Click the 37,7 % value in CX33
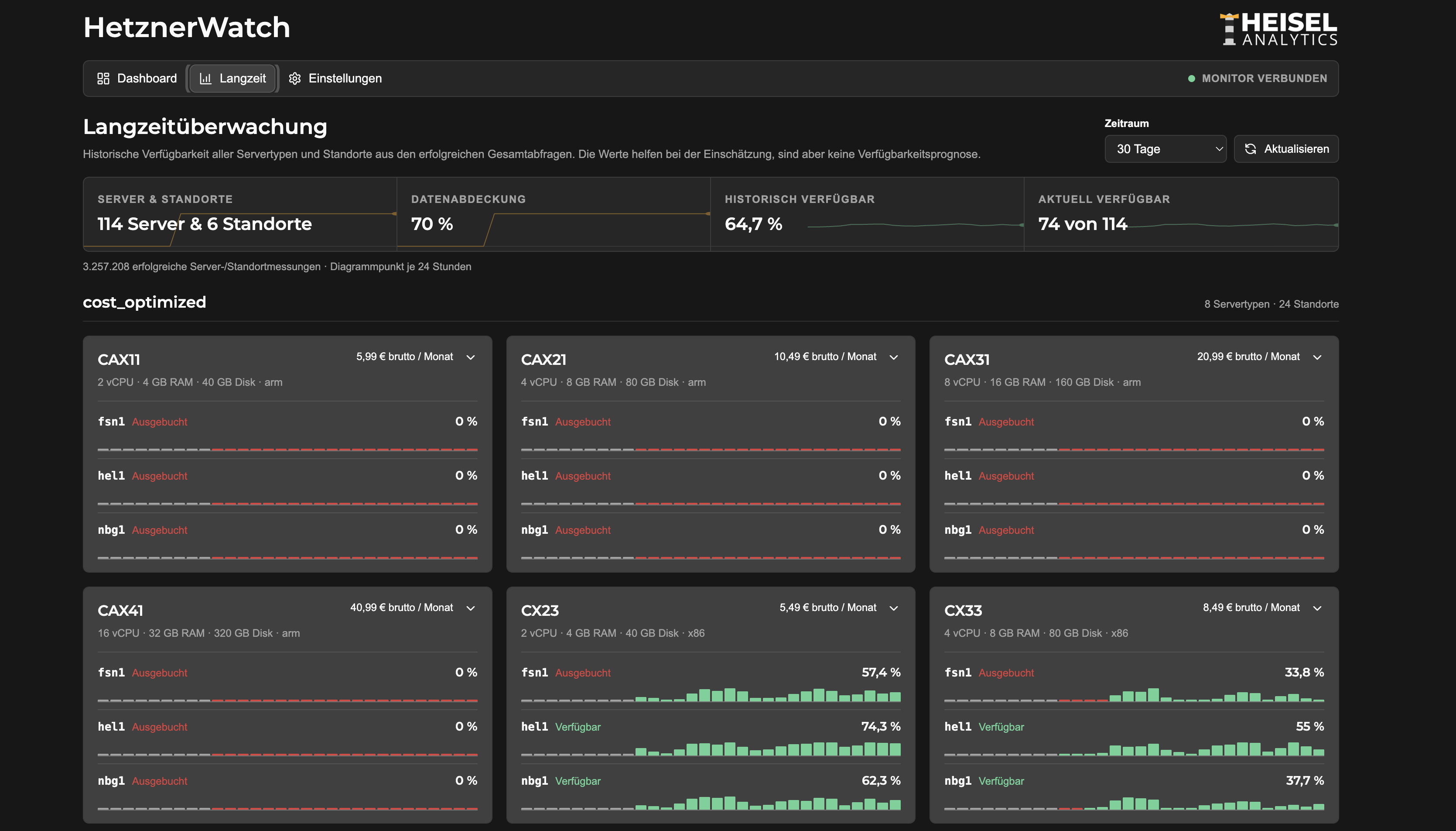Viewport: 1456px width, 831px height. (1304, 781)
